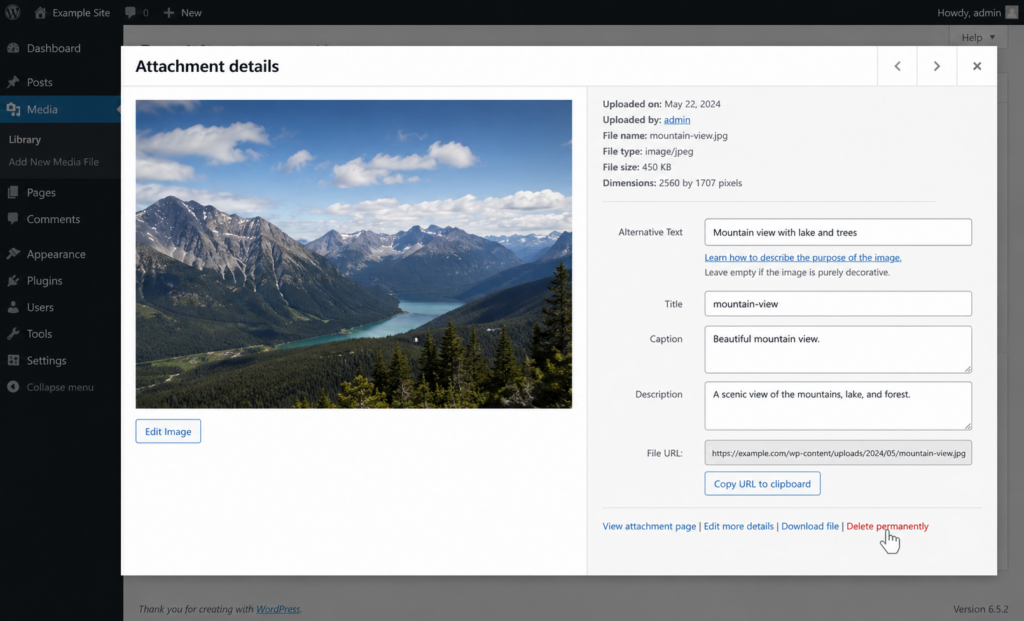1024x621 pixels.
Task: Expand the Help dropdown tab
Action: click(978, 37)
